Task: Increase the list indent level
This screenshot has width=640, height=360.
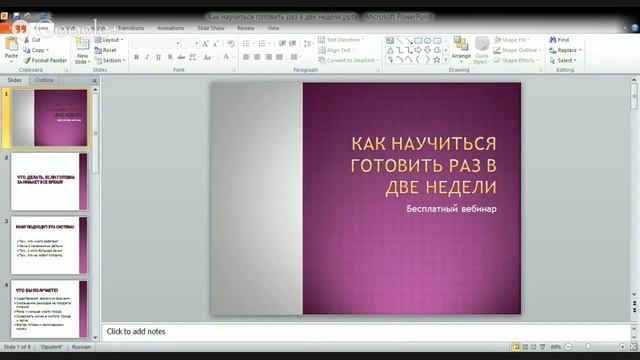Action: [293, 43]
